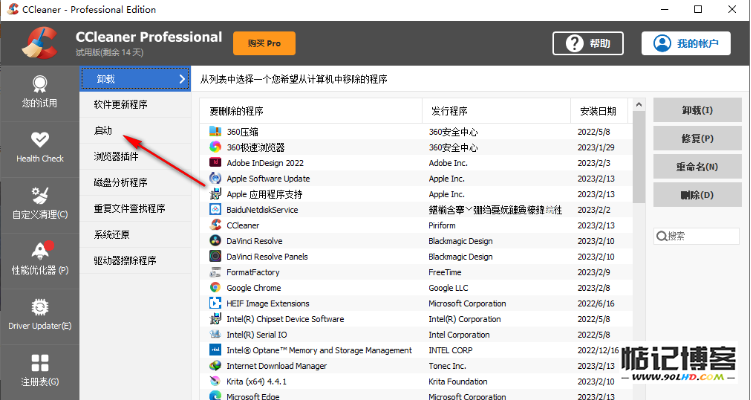Open the 重复文件查找程序 tab

pos(135,208)
